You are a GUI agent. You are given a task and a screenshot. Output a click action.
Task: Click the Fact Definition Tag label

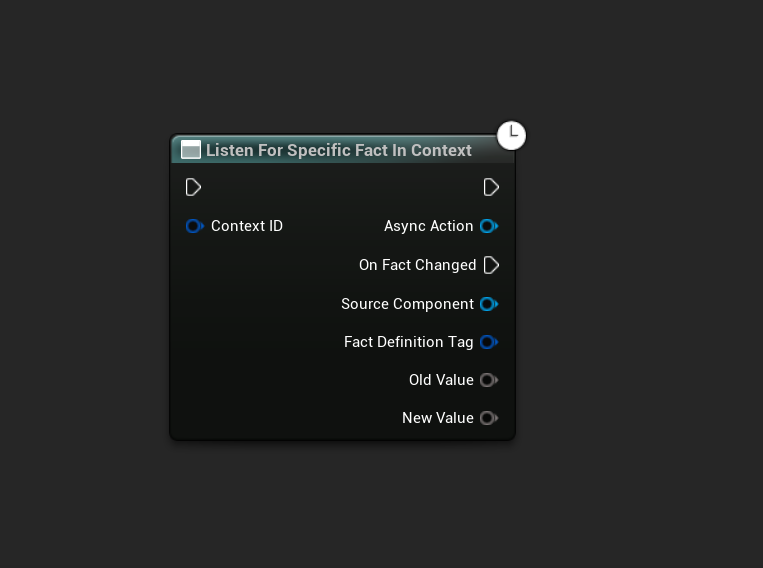point(408,342)
